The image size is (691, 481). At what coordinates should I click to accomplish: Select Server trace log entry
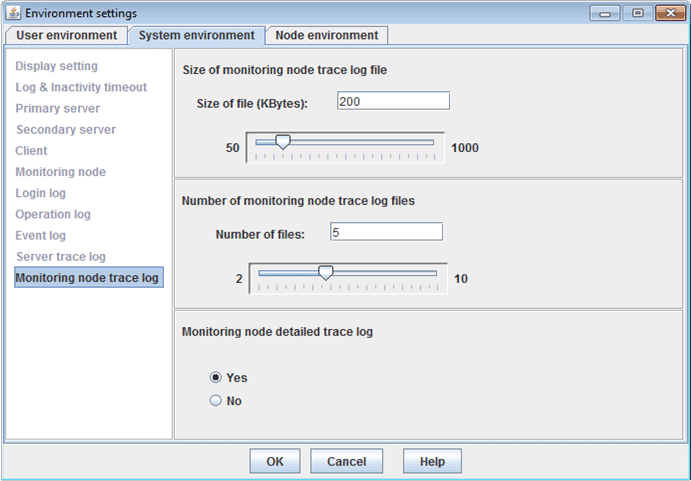pos(61,257)
